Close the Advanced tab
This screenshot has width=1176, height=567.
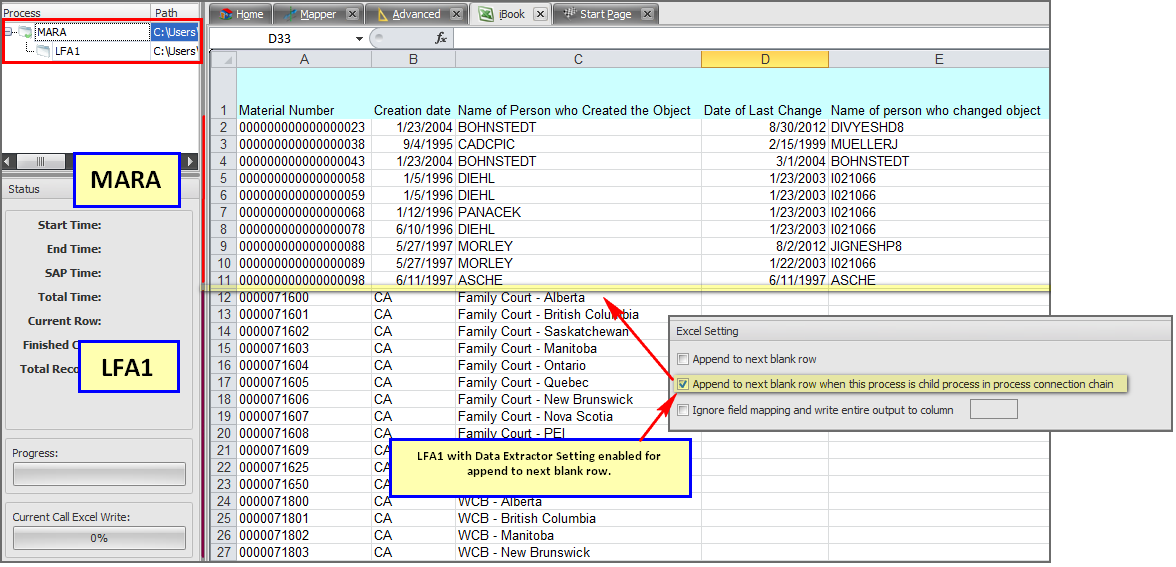click(x=456, y=14)
